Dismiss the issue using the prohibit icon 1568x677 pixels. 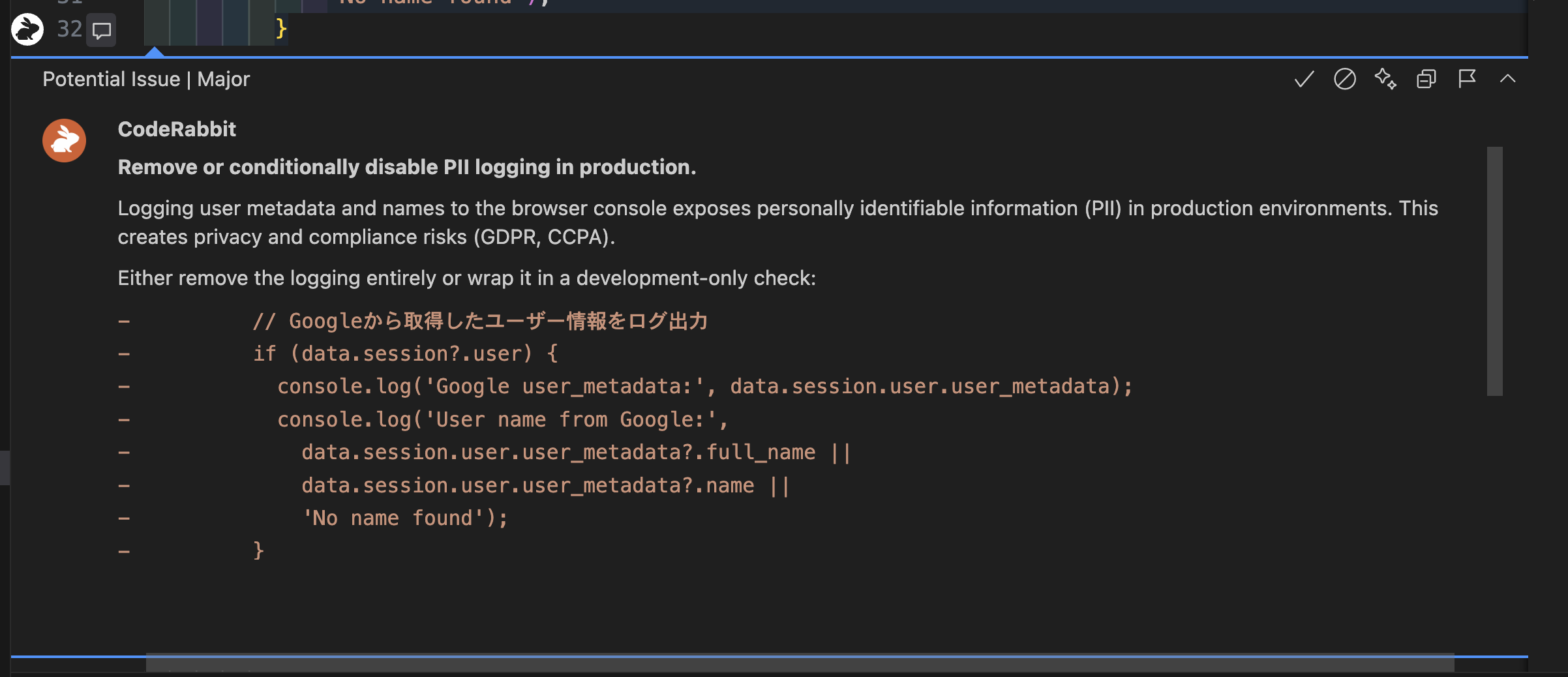pos(1345,79)
